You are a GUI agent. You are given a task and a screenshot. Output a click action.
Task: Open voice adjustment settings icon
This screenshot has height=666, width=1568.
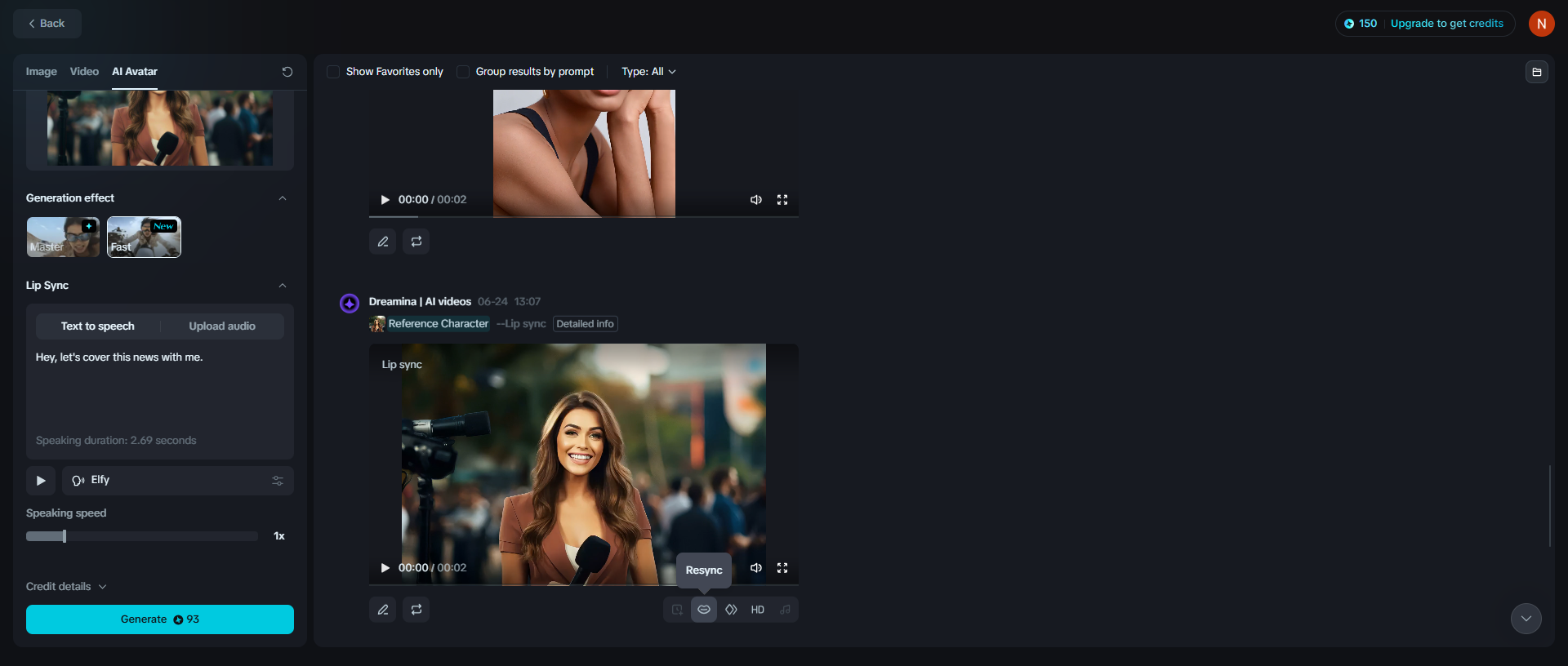[x=278, y=481]
